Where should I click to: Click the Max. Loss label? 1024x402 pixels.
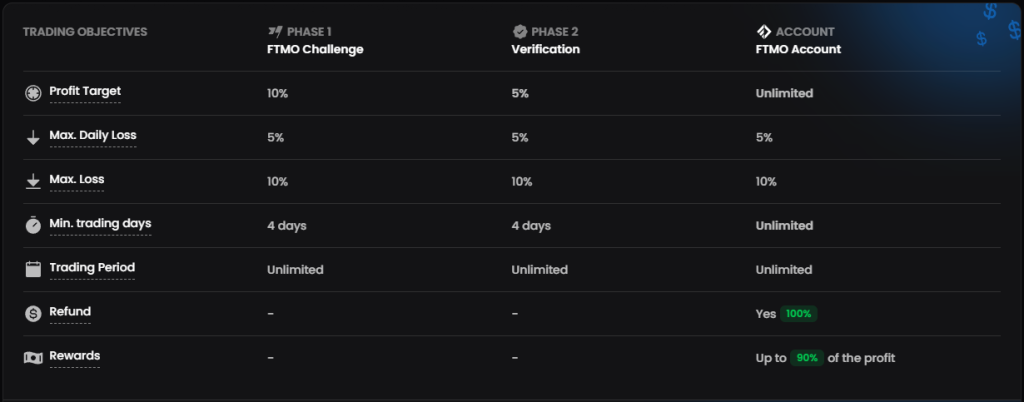[77, 179]
